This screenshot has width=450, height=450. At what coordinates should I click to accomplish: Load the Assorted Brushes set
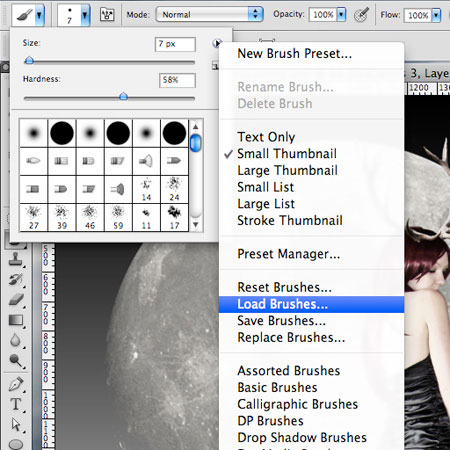click(x=311, y=371)
